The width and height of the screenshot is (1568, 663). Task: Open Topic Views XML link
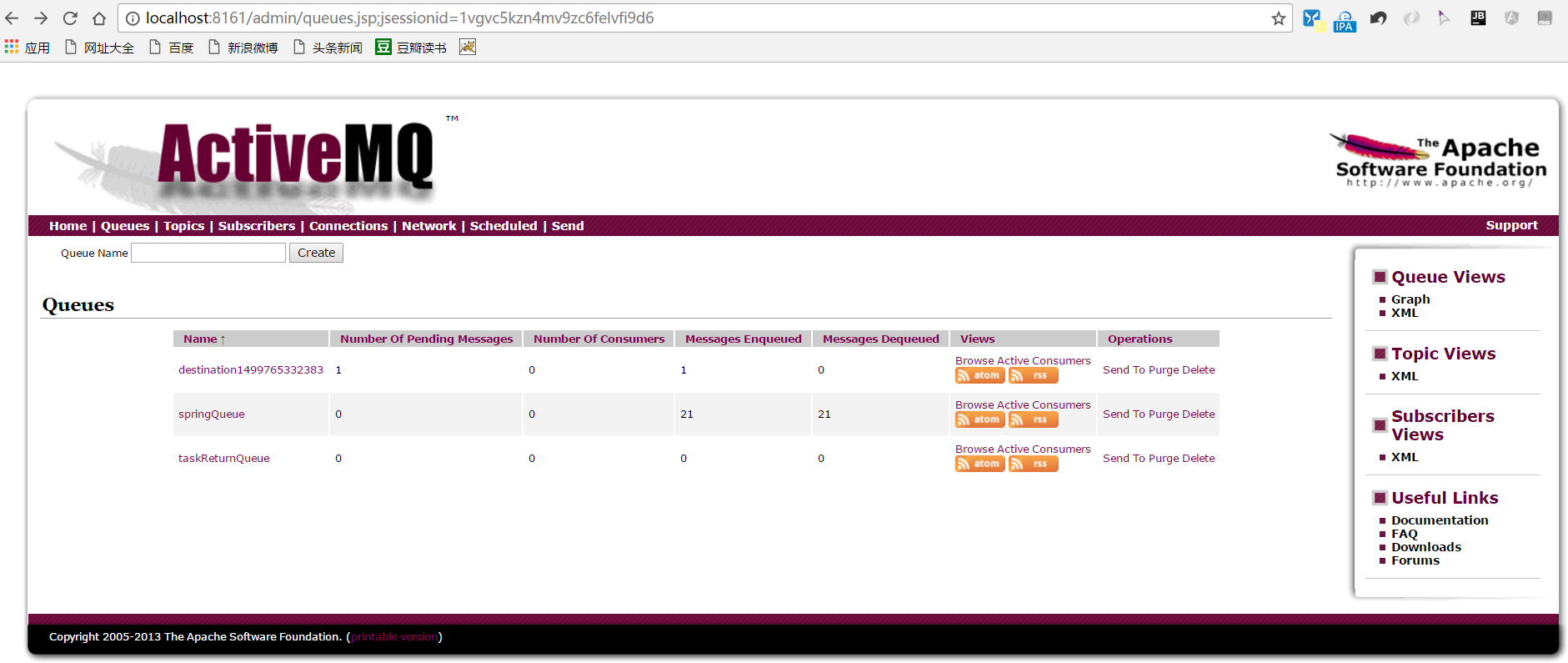(1405, 376)
